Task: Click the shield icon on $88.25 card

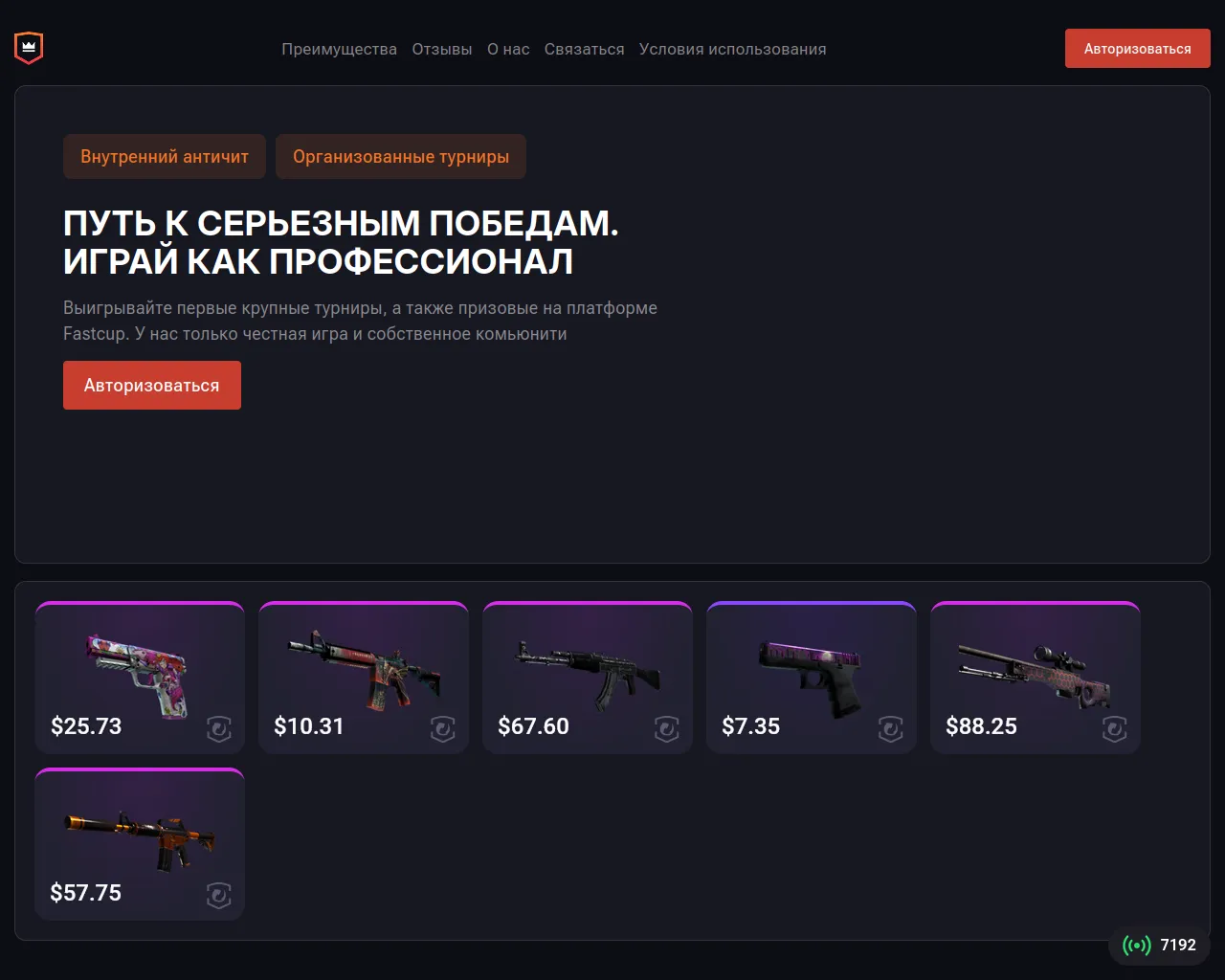Action: click(1115, 729)
